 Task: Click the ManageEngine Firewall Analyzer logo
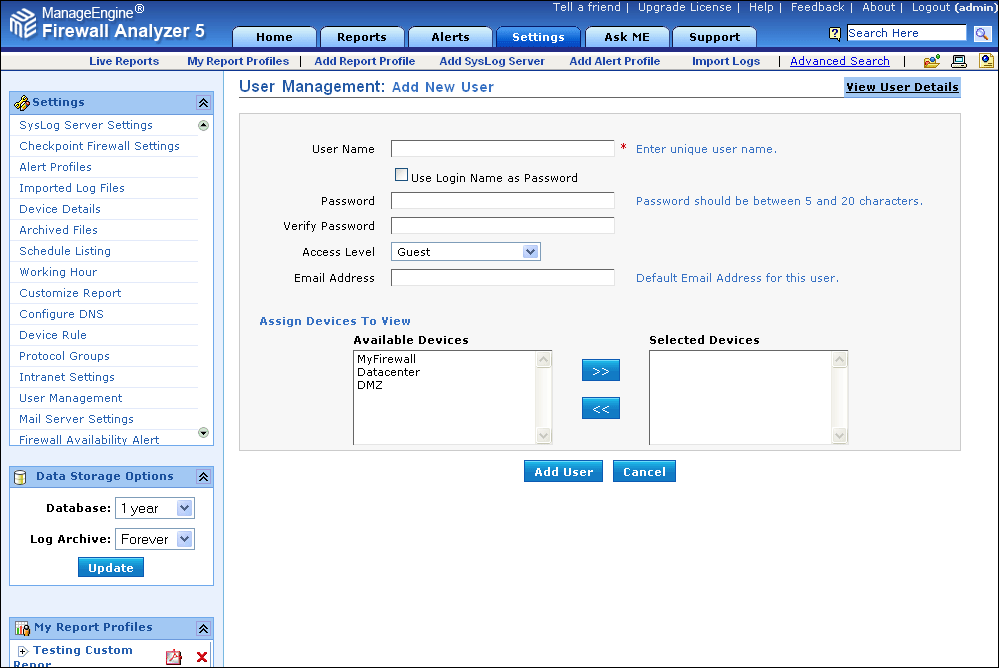(x=108, y=23)
